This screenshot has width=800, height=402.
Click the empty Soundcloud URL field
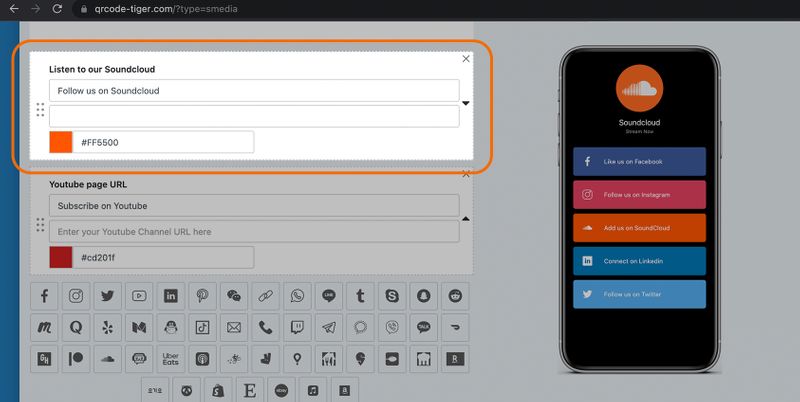click(x=254, y=116)
